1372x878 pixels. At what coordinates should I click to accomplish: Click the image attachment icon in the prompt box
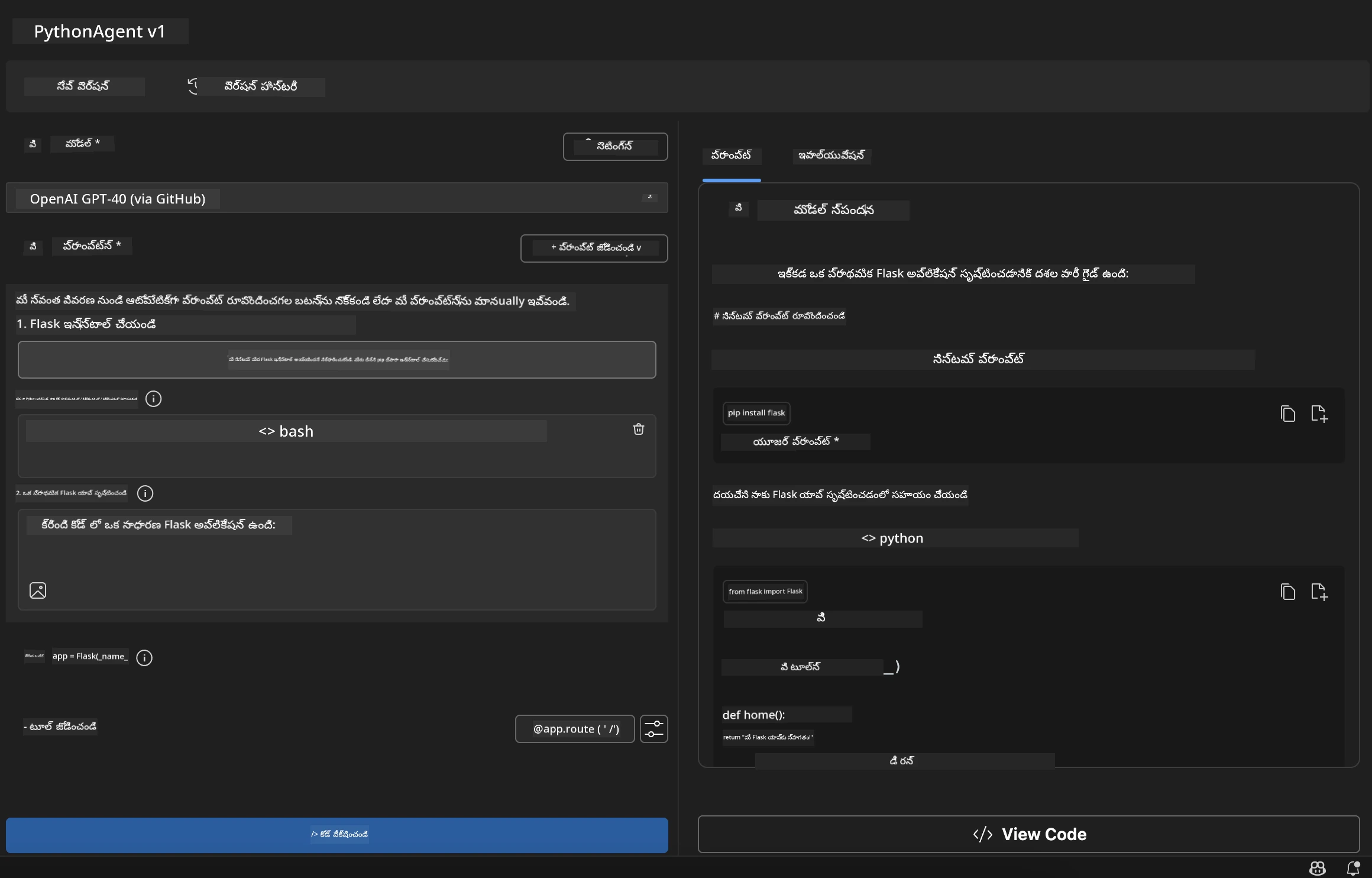(38, 590)
